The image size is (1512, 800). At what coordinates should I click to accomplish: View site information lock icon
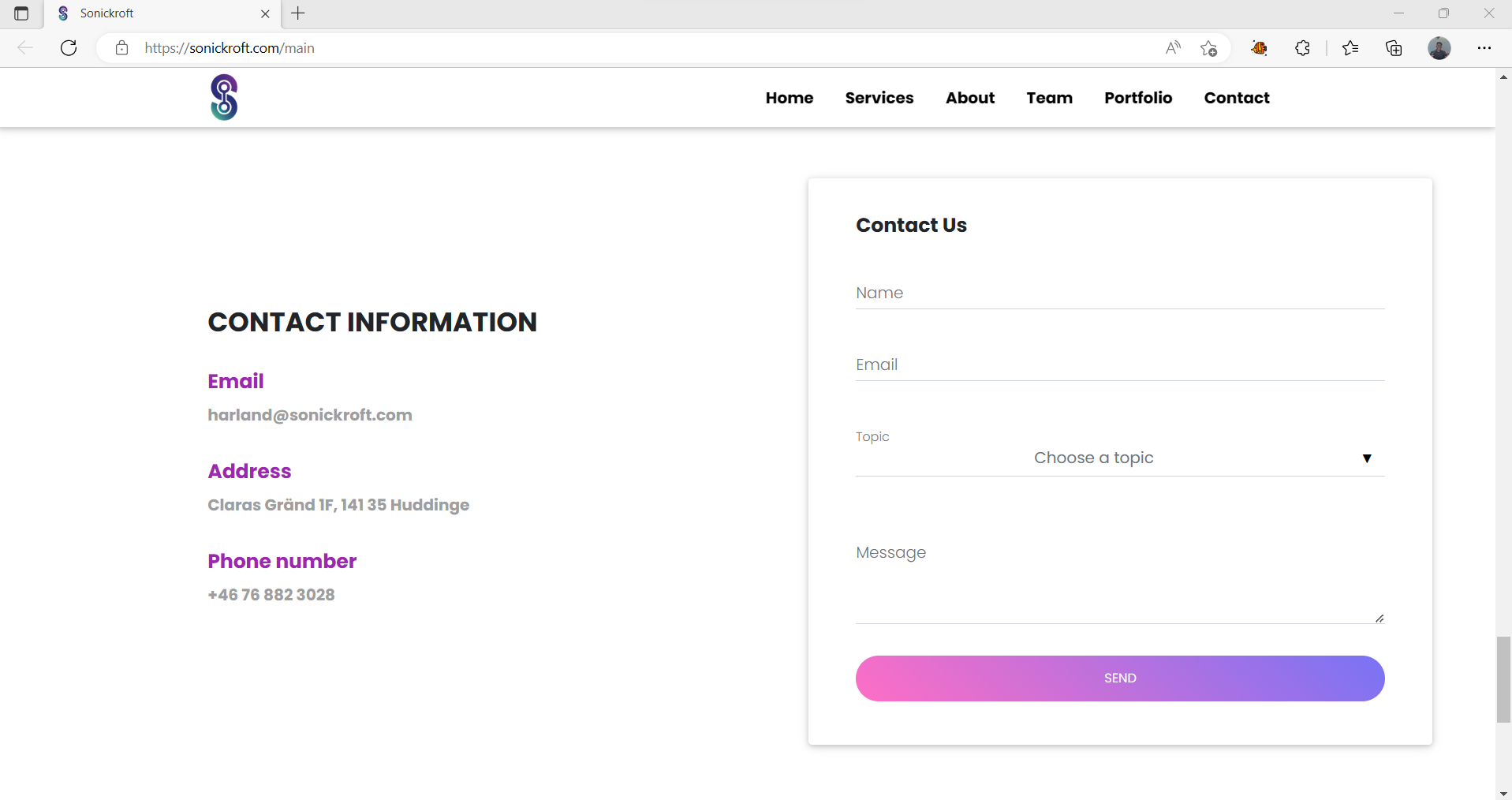[x=121, y=48]
